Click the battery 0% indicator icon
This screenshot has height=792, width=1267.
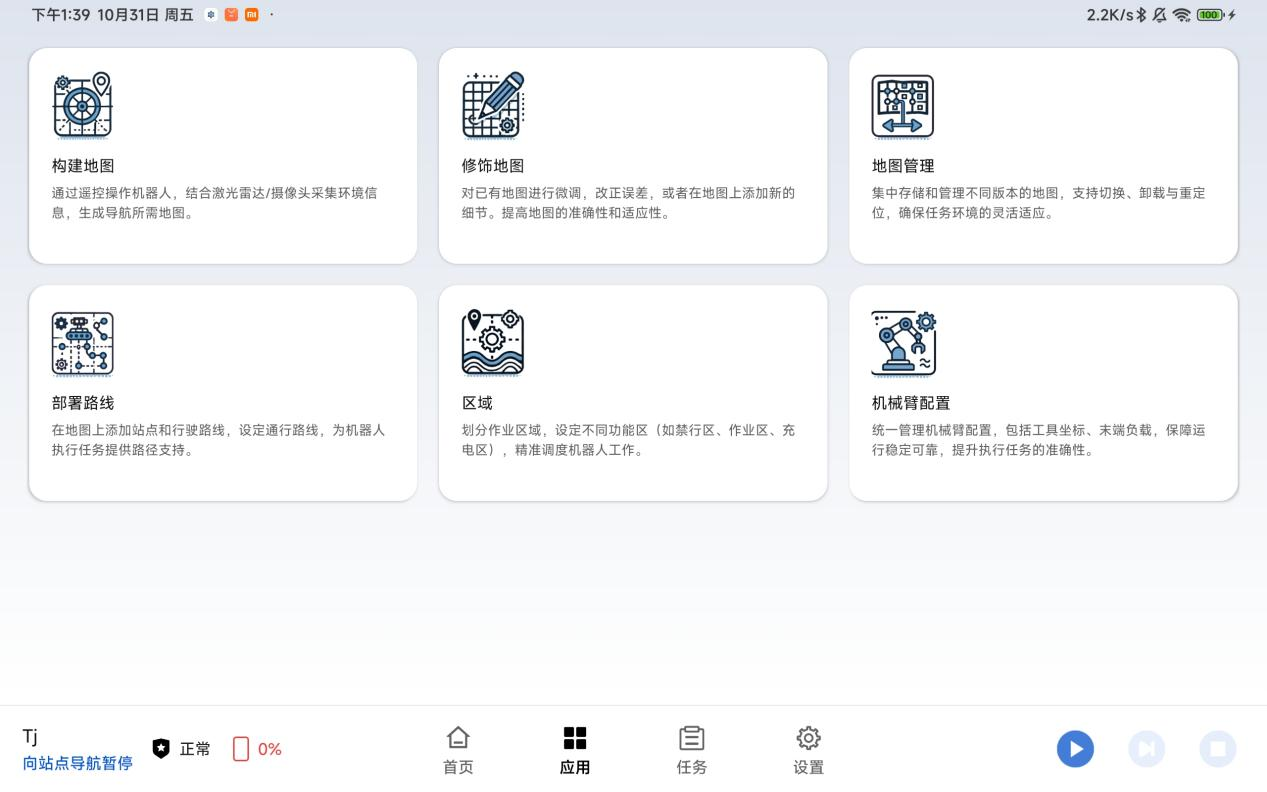tap(241, 749)
